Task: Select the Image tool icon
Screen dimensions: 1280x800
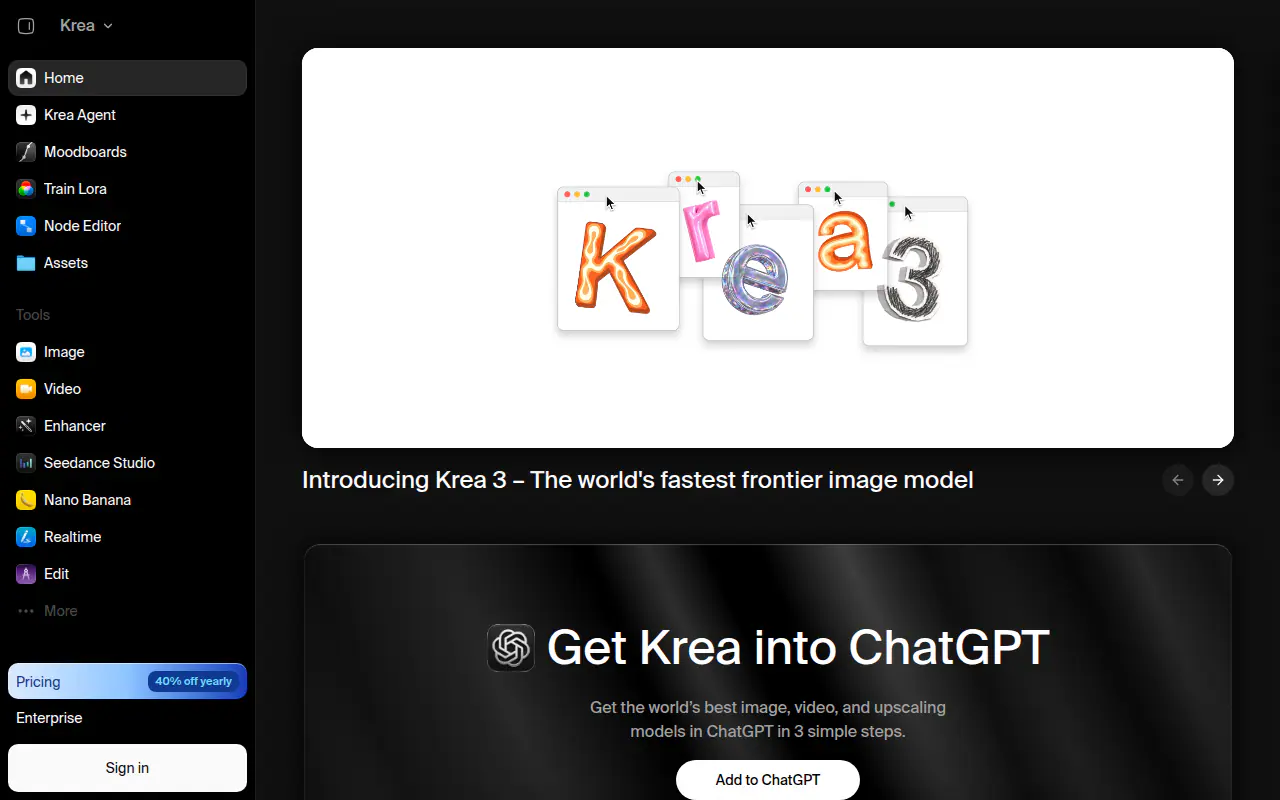Action: tap(26, 352)
